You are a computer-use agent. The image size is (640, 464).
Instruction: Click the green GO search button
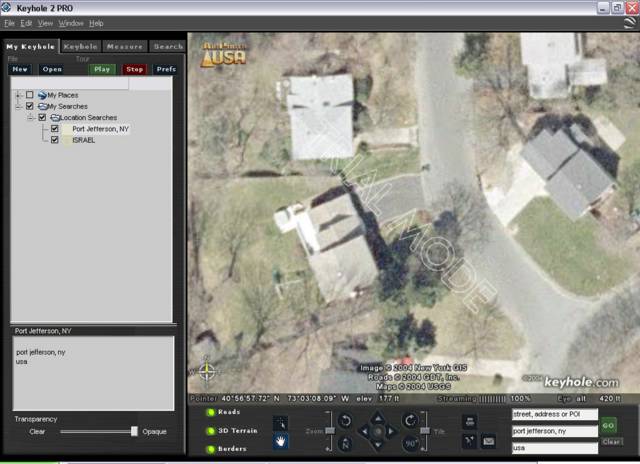[608, 425]
